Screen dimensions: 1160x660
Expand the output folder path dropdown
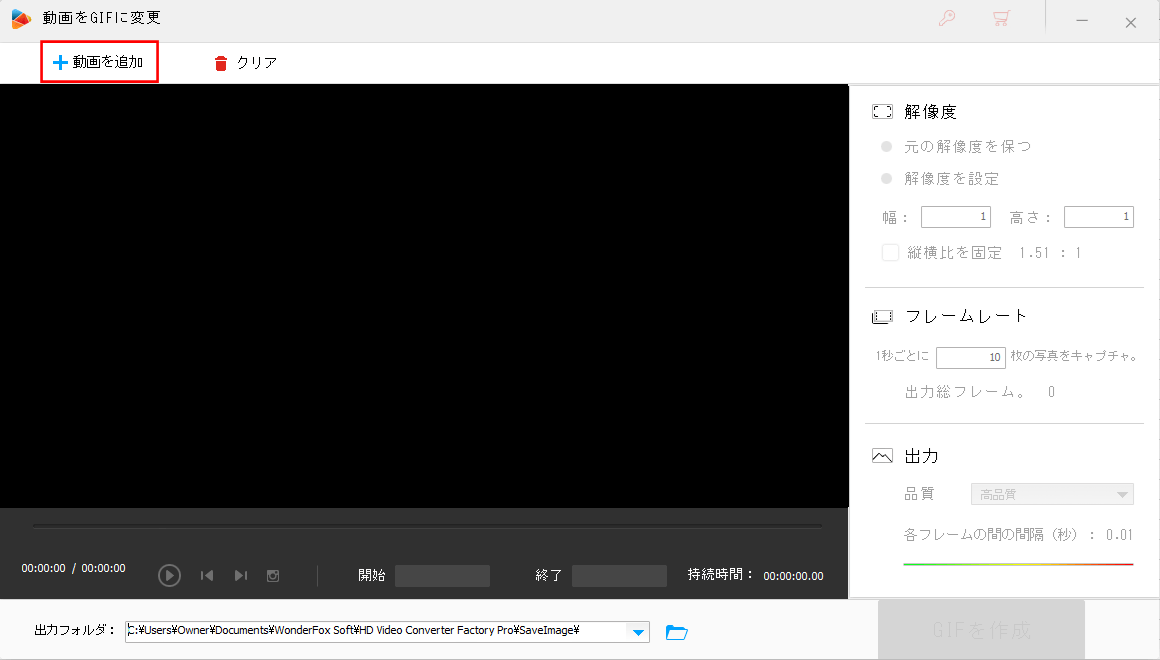(x=637, y=632)
